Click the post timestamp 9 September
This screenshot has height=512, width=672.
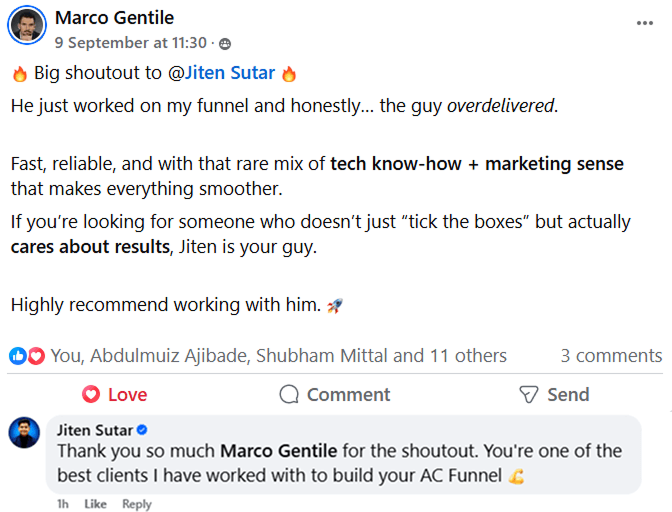click(130, 43)
